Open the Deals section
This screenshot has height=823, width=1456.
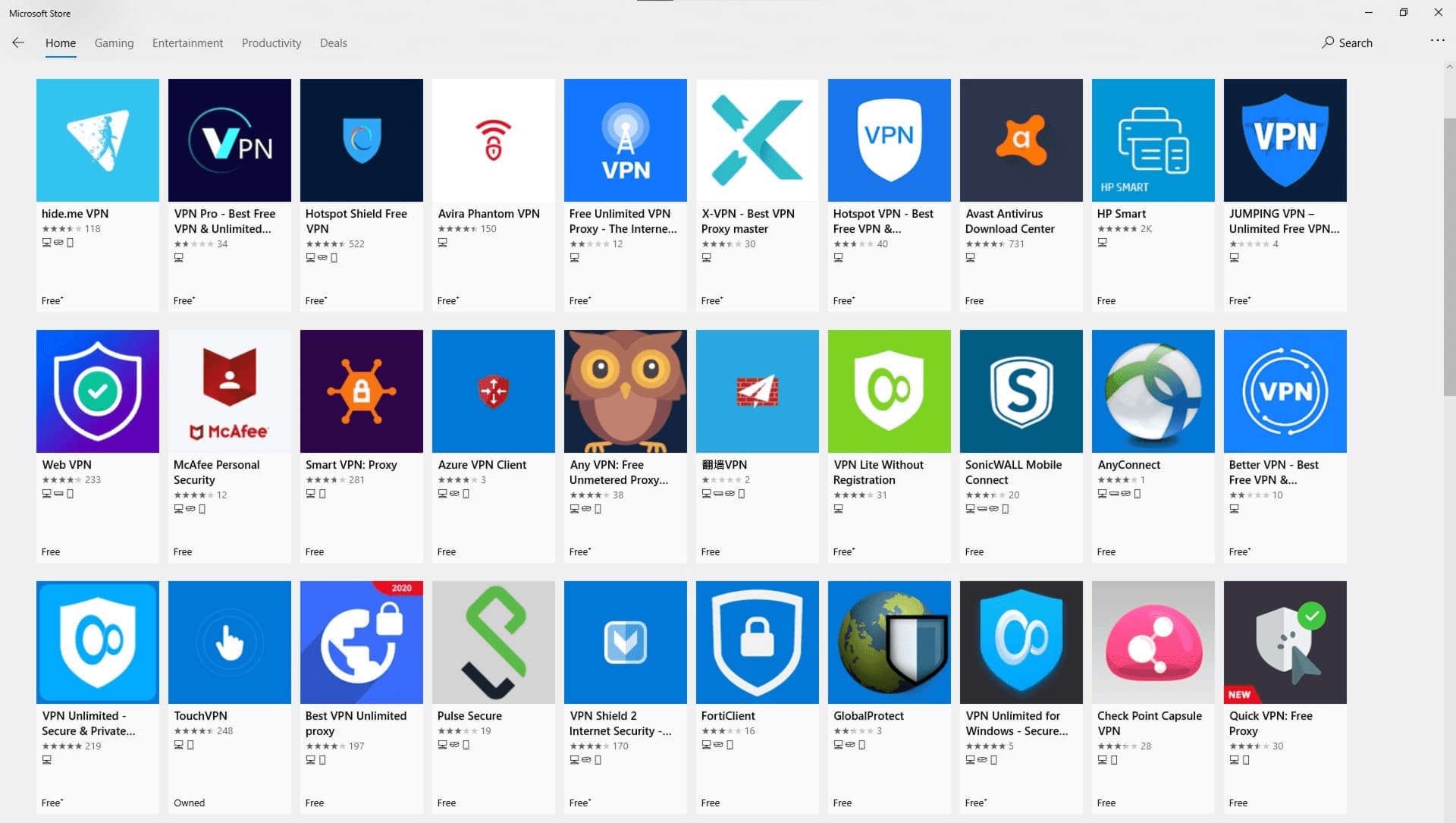tap(334, 42)
